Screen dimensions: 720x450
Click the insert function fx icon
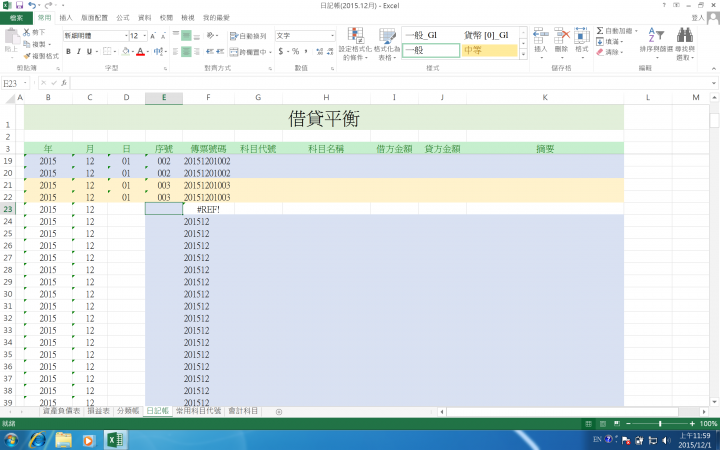(x=64, y=83)
